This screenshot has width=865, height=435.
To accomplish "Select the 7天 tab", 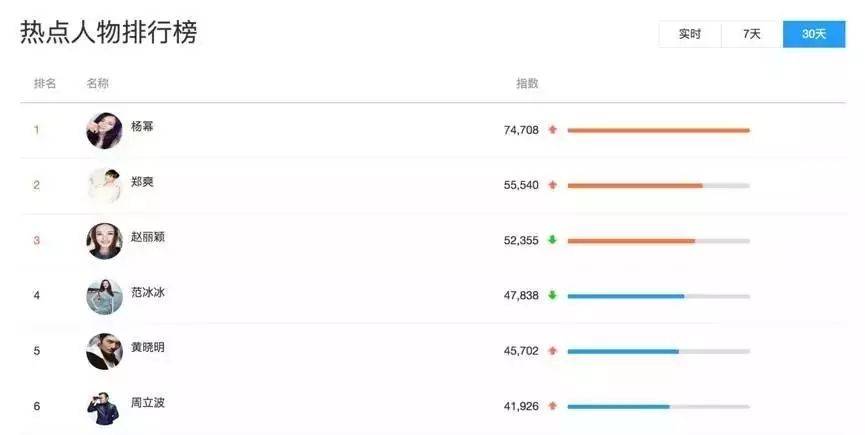I will pyautogui.click(x=752, y=34).
